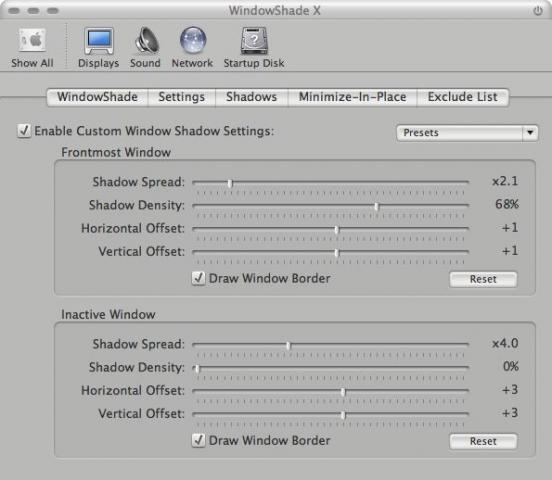
Task: Click the 68% shadow density value
Action: tap(507, 204)
